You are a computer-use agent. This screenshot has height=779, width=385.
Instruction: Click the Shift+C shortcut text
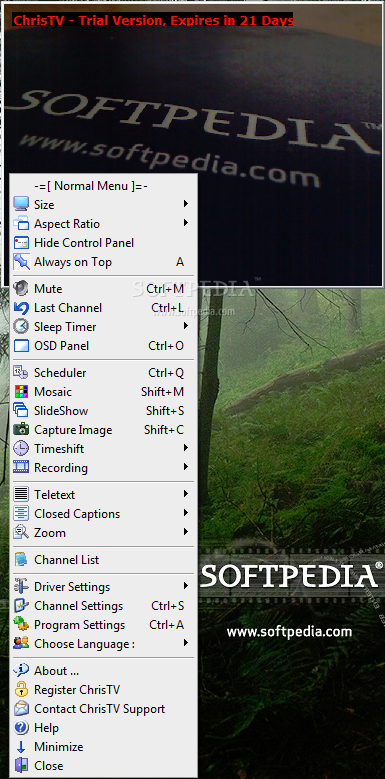(164, 430)
